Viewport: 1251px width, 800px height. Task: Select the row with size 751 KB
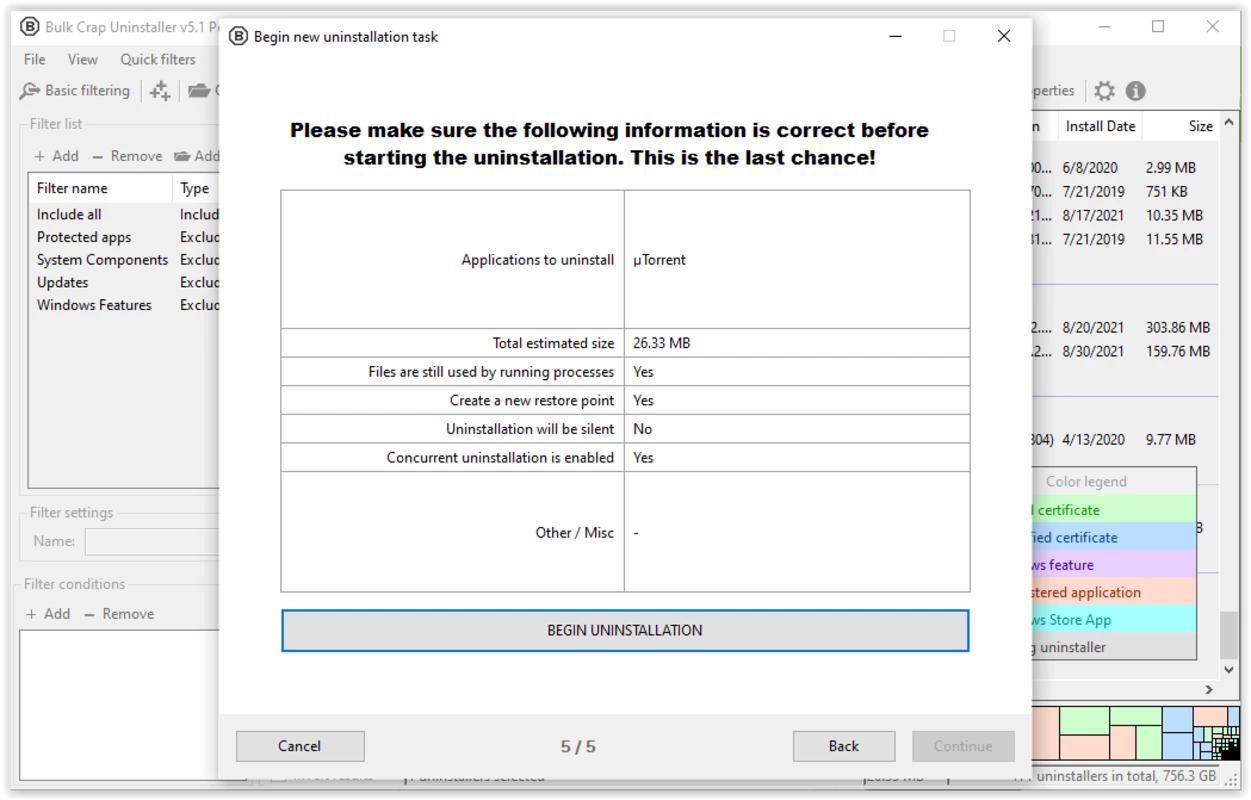click(1125, 191)
